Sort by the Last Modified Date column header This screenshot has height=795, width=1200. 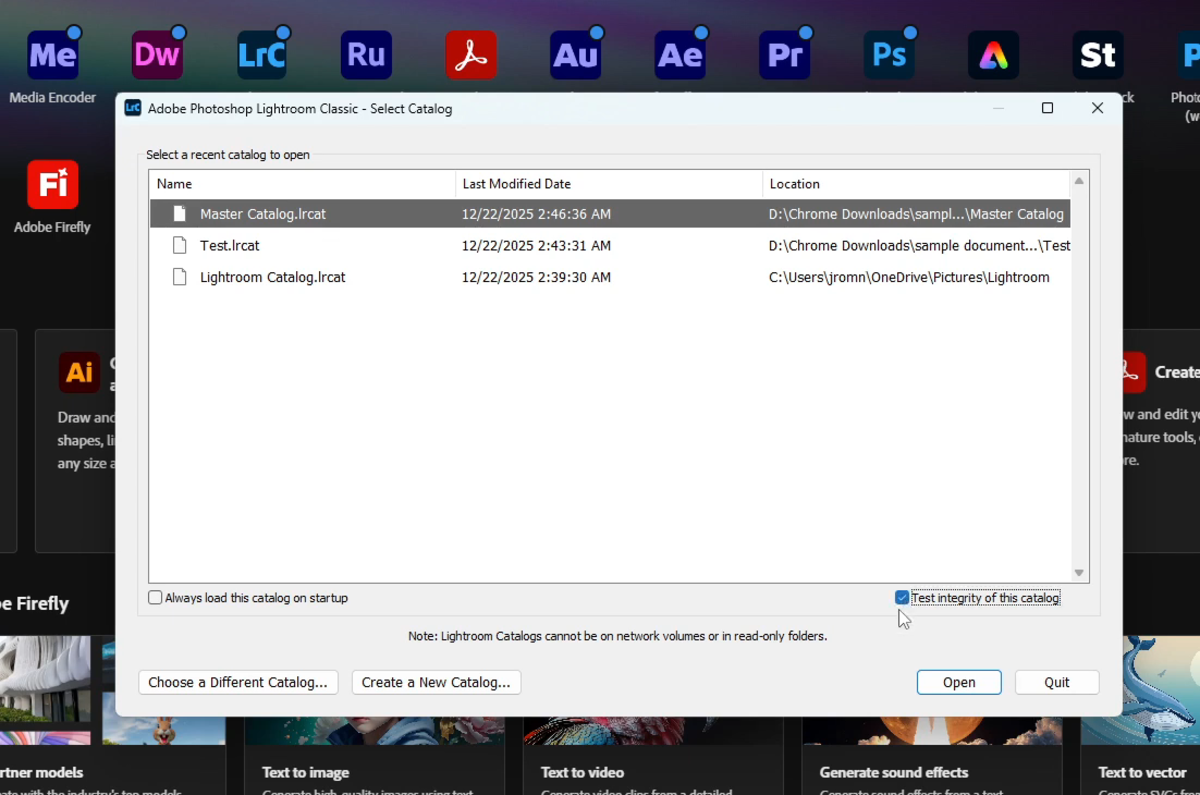pyautogui.click(x=608, y=184)
